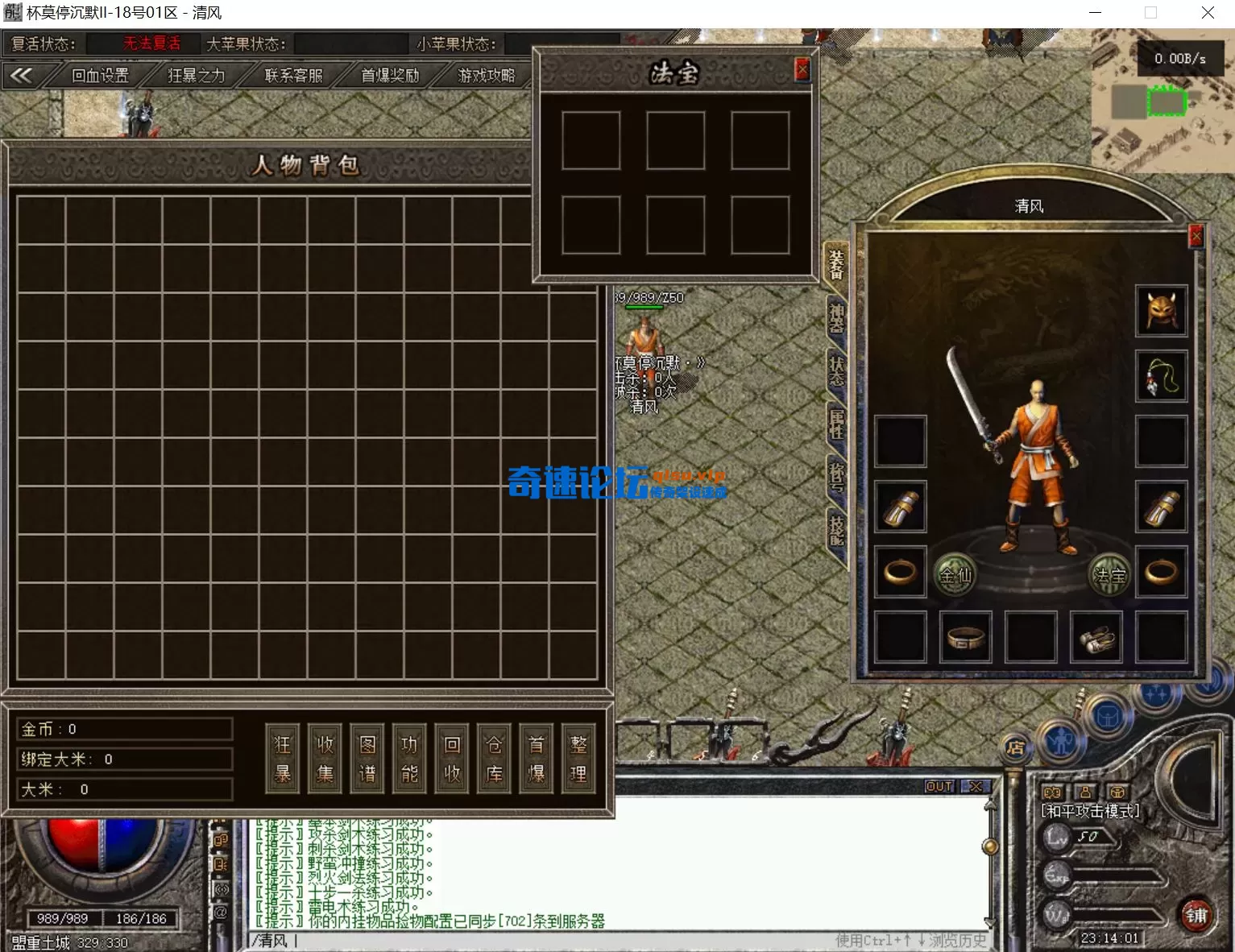Click the Exp orb icon
Image resolution: width=1235 pixels, height=952 pixels.
(1056, 875)
